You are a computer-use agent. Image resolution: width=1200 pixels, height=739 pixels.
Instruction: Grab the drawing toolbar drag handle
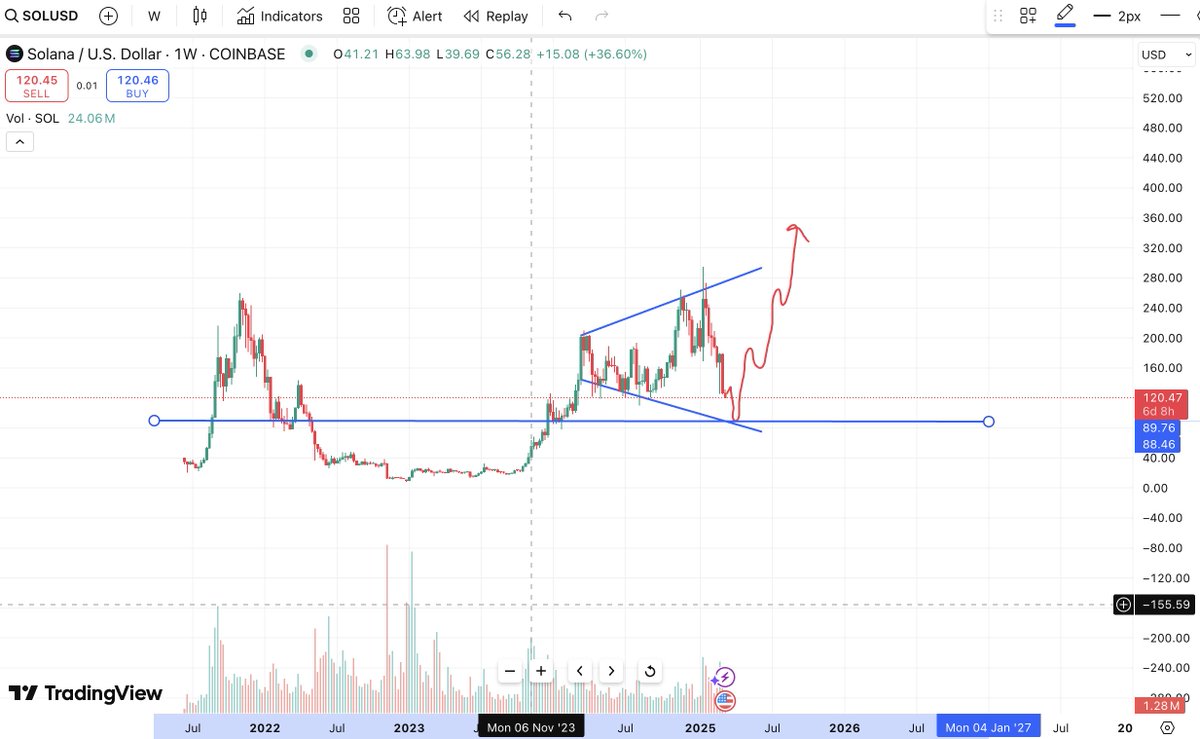coord(997,16)
